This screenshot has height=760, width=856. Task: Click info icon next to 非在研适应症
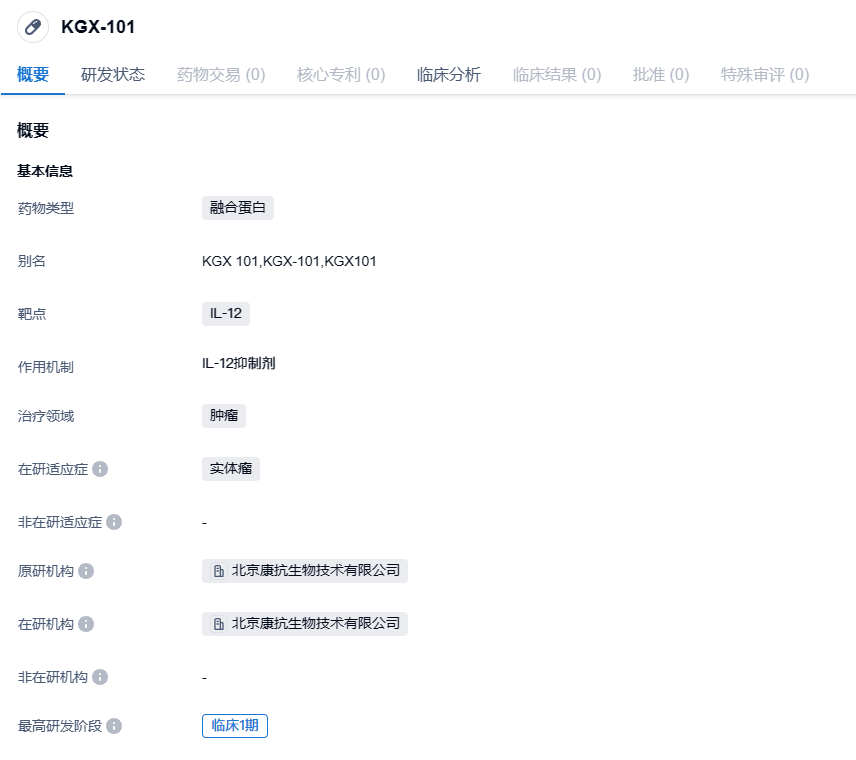pos(114,522)
